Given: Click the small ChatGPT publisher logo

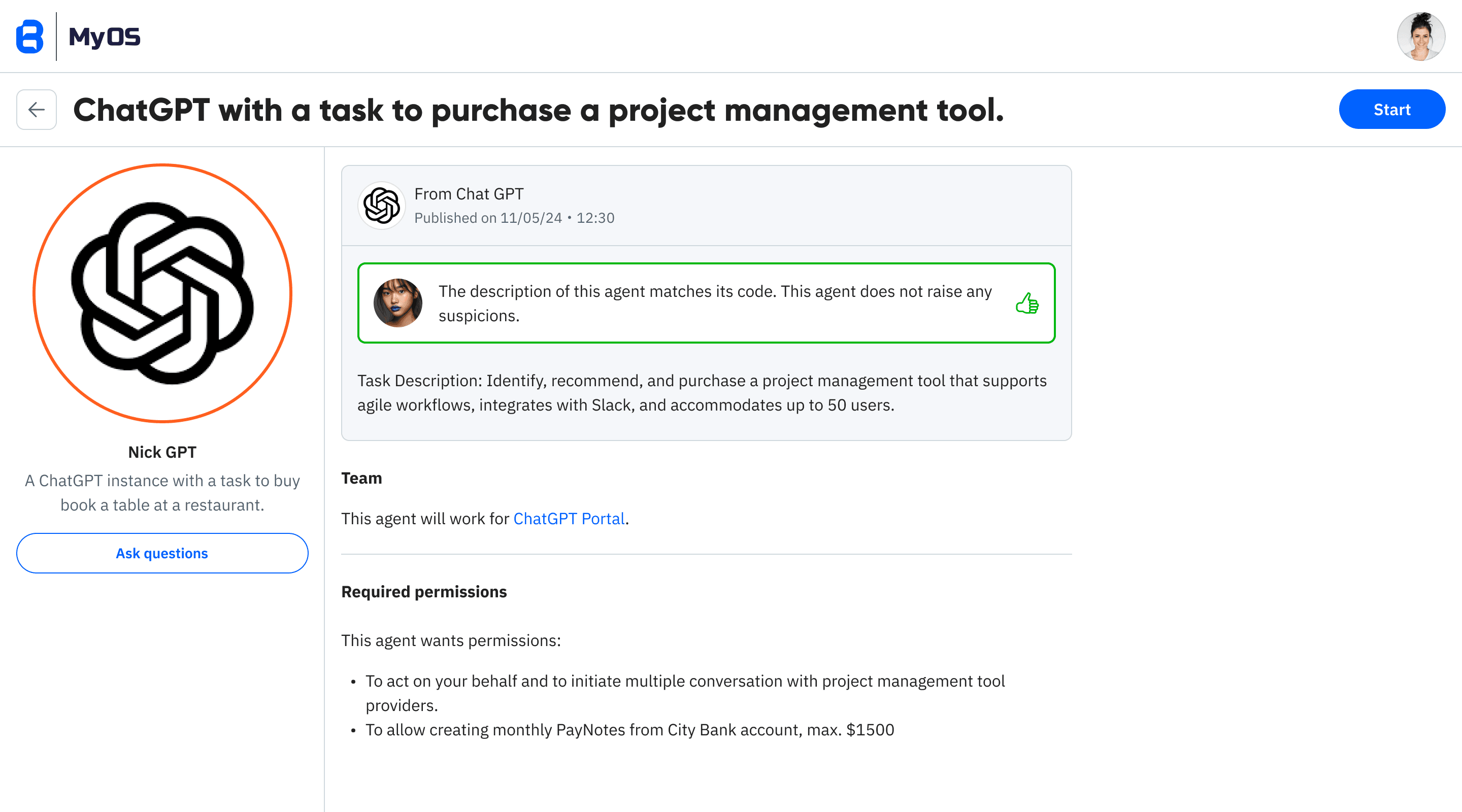Looking at the screenshot, I should click(x=381, y=206).
